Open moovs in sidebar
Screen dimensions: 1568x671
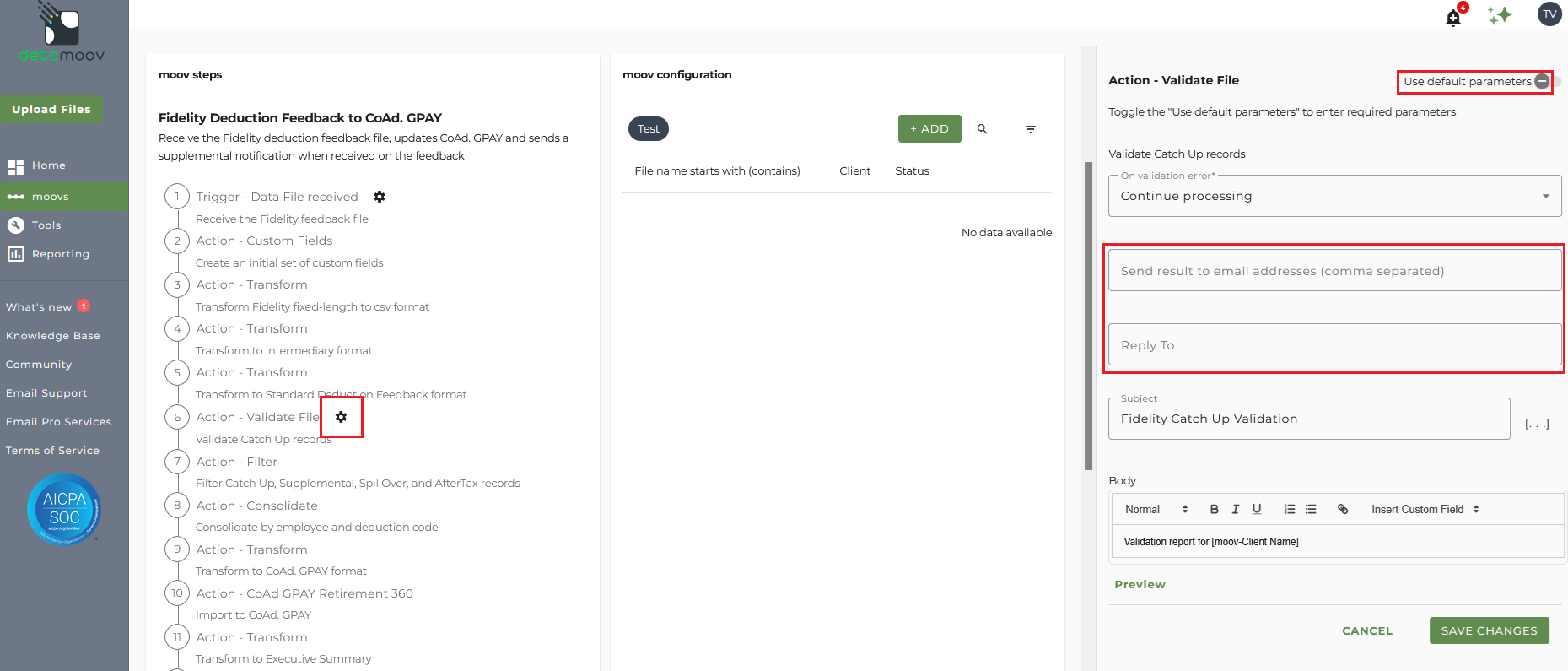pyautogui.click(x=64, y=197)
